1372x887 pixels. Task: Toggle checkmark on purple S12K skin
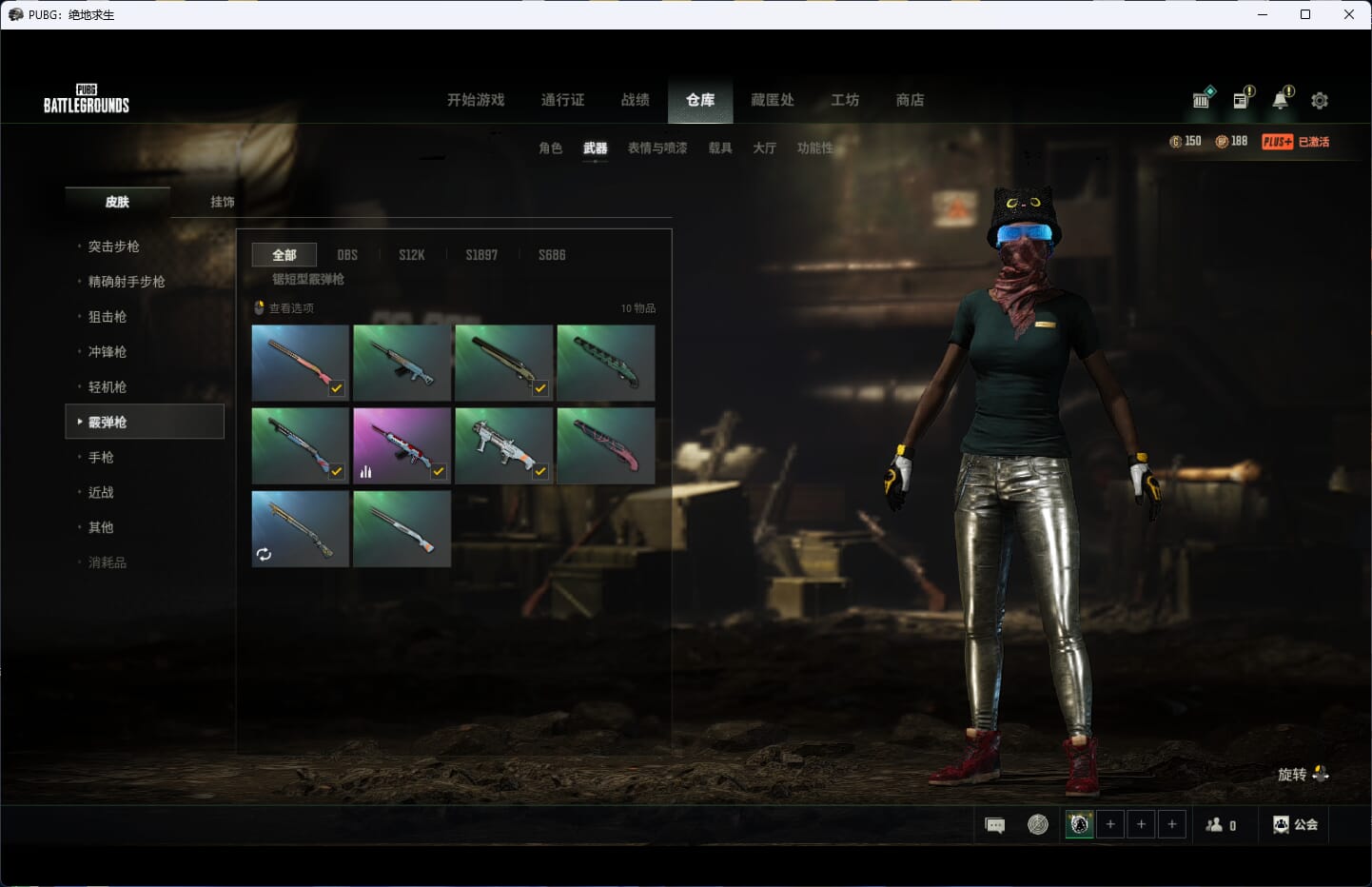[x=439, y=471]
